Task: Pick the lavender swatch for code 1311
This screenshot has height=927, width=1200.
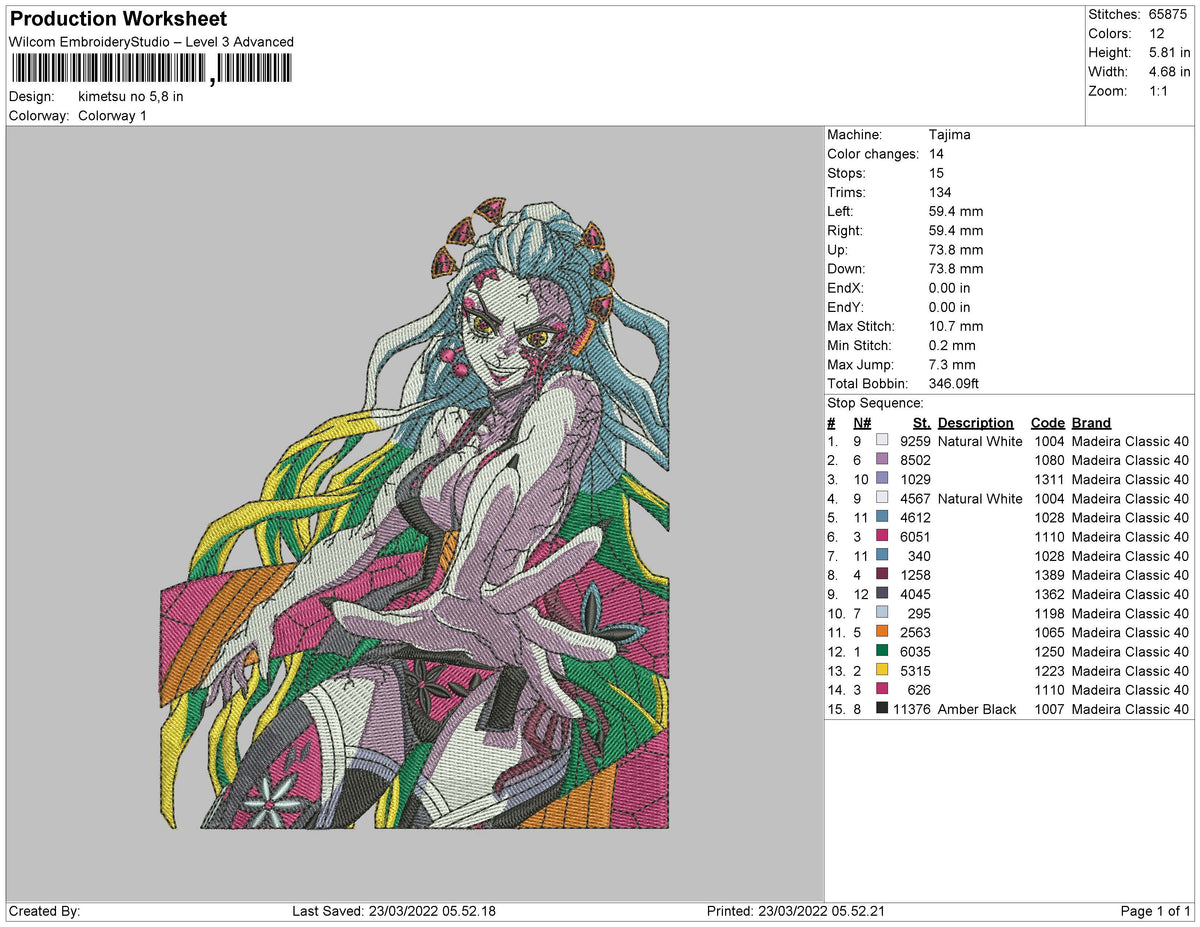Action: tap(882, 479)
